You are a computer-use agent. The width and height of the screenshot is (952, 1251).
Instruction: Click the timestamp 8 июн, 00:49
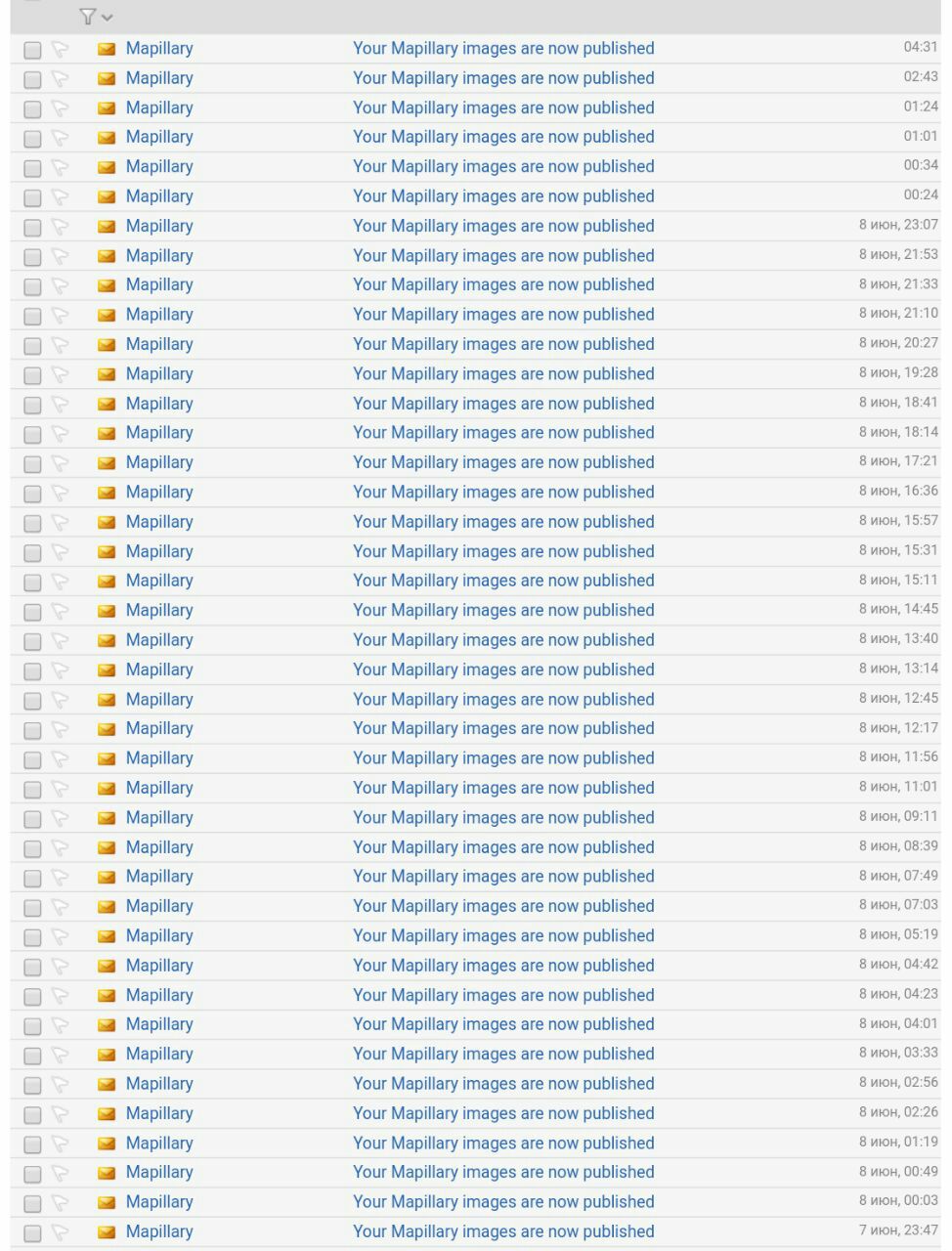(898, 1171)
